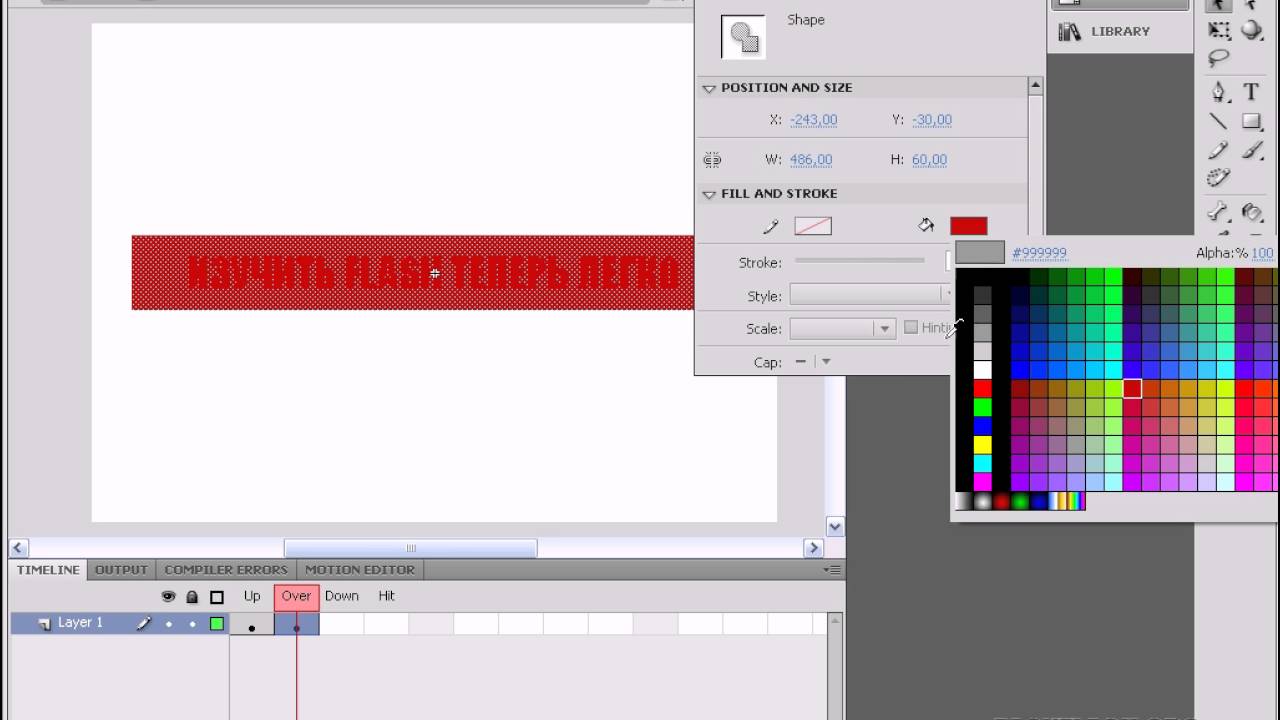The image size is (1280, 720).
Task: Select the Text tool
Action: click(1252, 92)
